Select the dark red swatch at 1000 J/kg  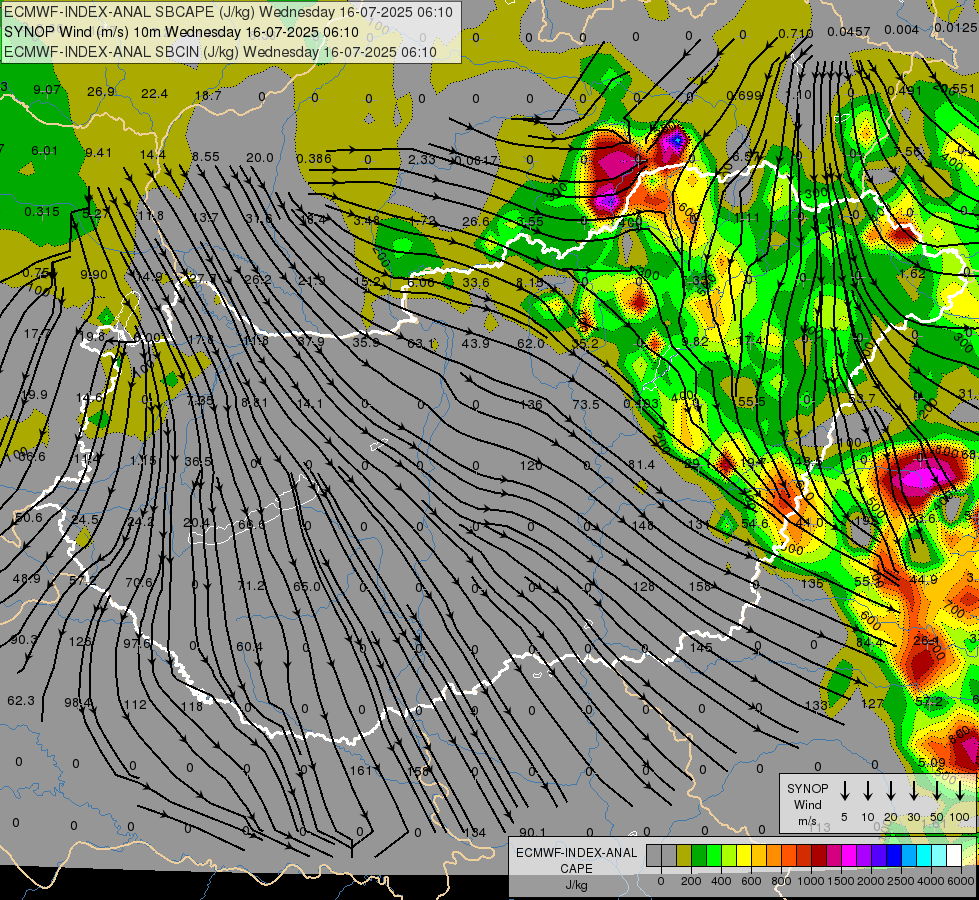coord(819,856)
